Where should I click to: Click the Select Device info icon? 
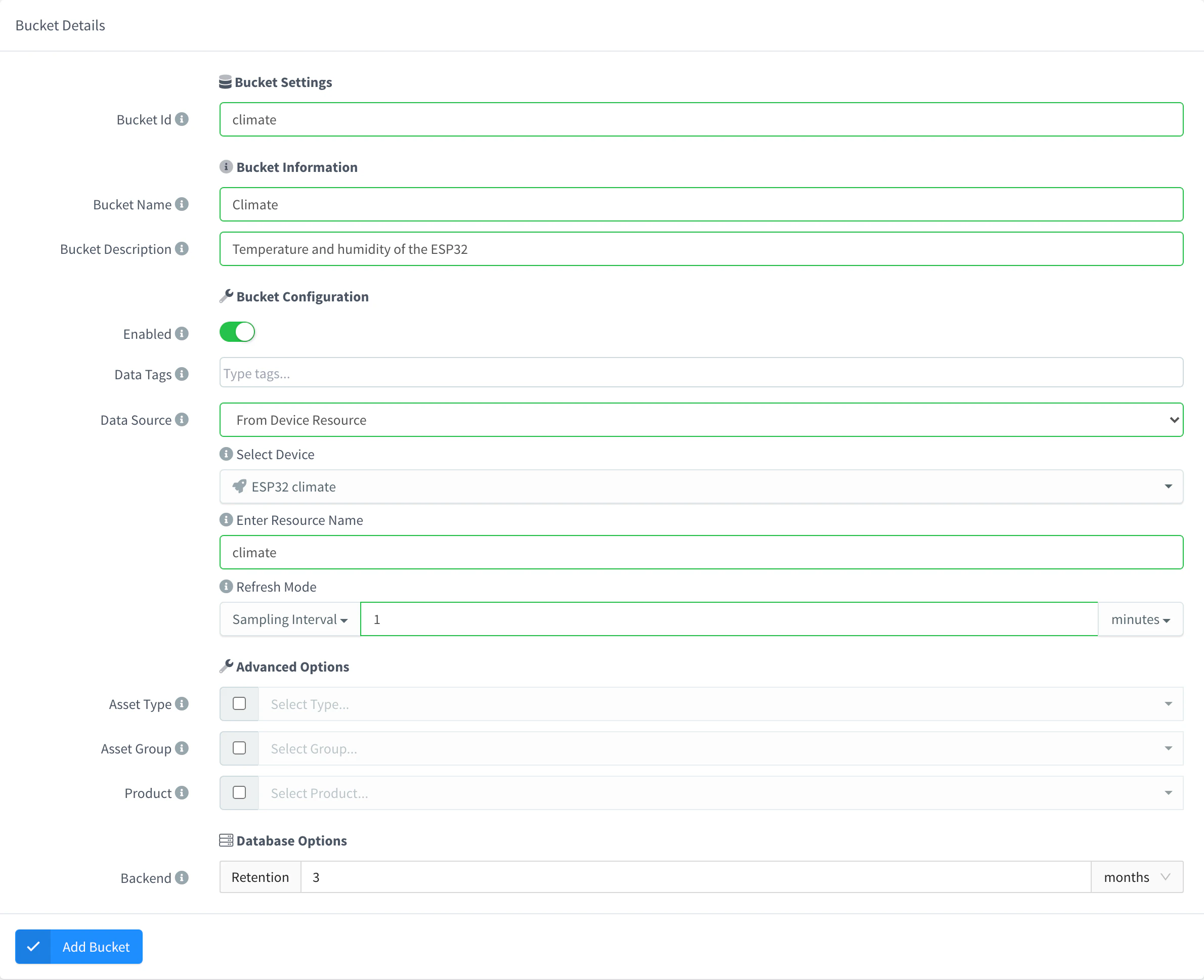[226, 454]
